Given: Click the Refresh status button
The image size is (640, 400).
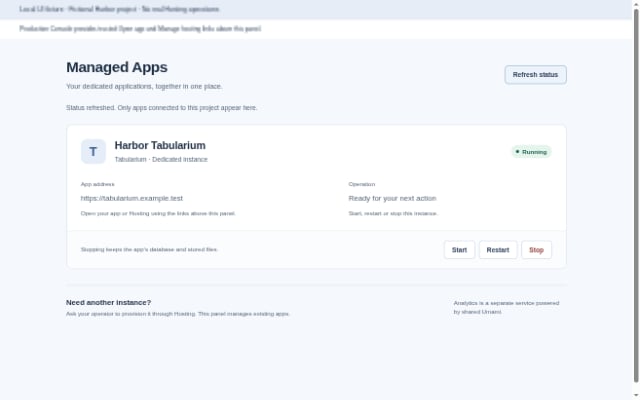Looking at the screenshot, I should click(x=535, y=75).
